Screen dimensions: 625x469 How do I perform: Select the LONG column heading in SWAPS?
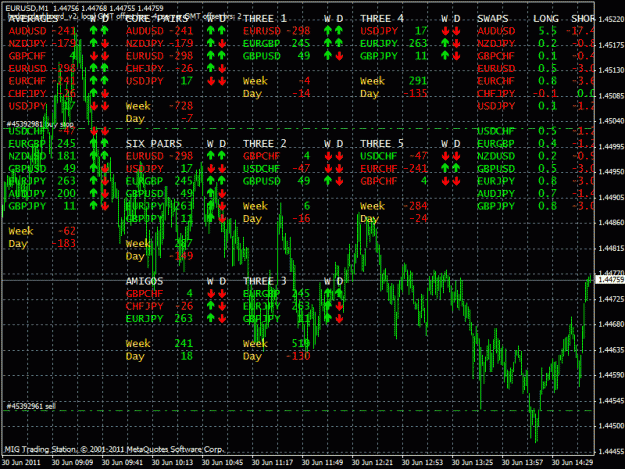tap(546, 18)
